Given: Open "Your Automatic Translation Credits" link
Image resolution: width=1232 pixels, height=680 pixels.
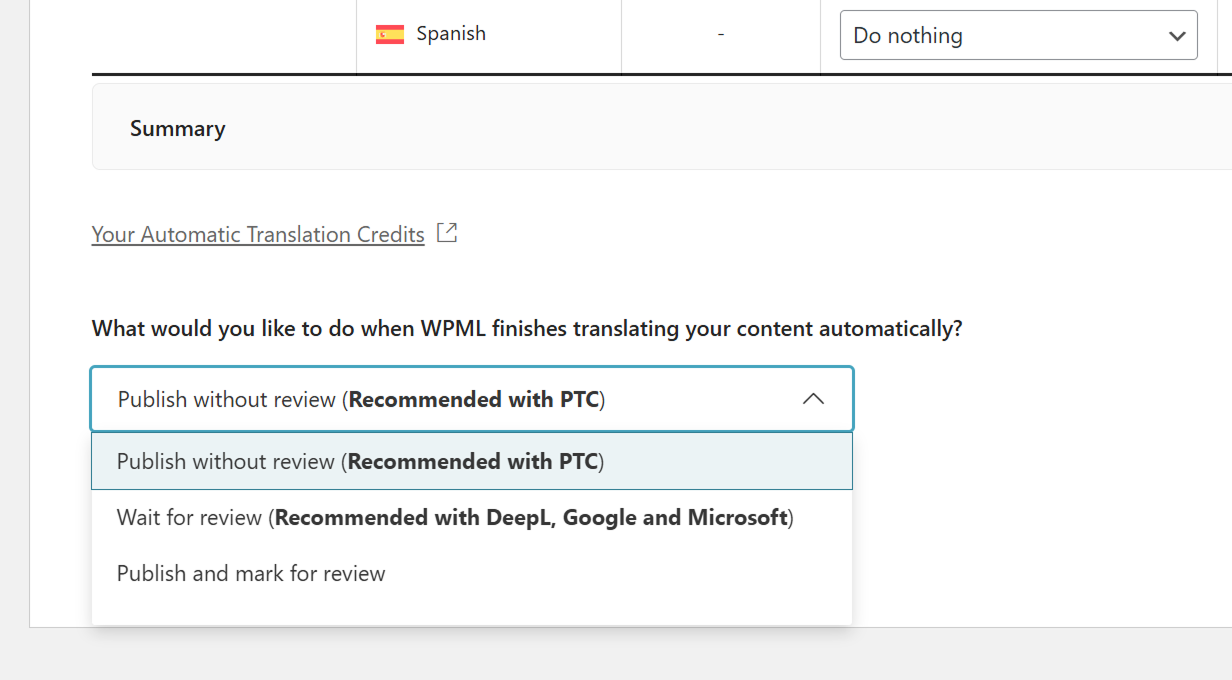Looking at the screenshot, I should (258, 234).
